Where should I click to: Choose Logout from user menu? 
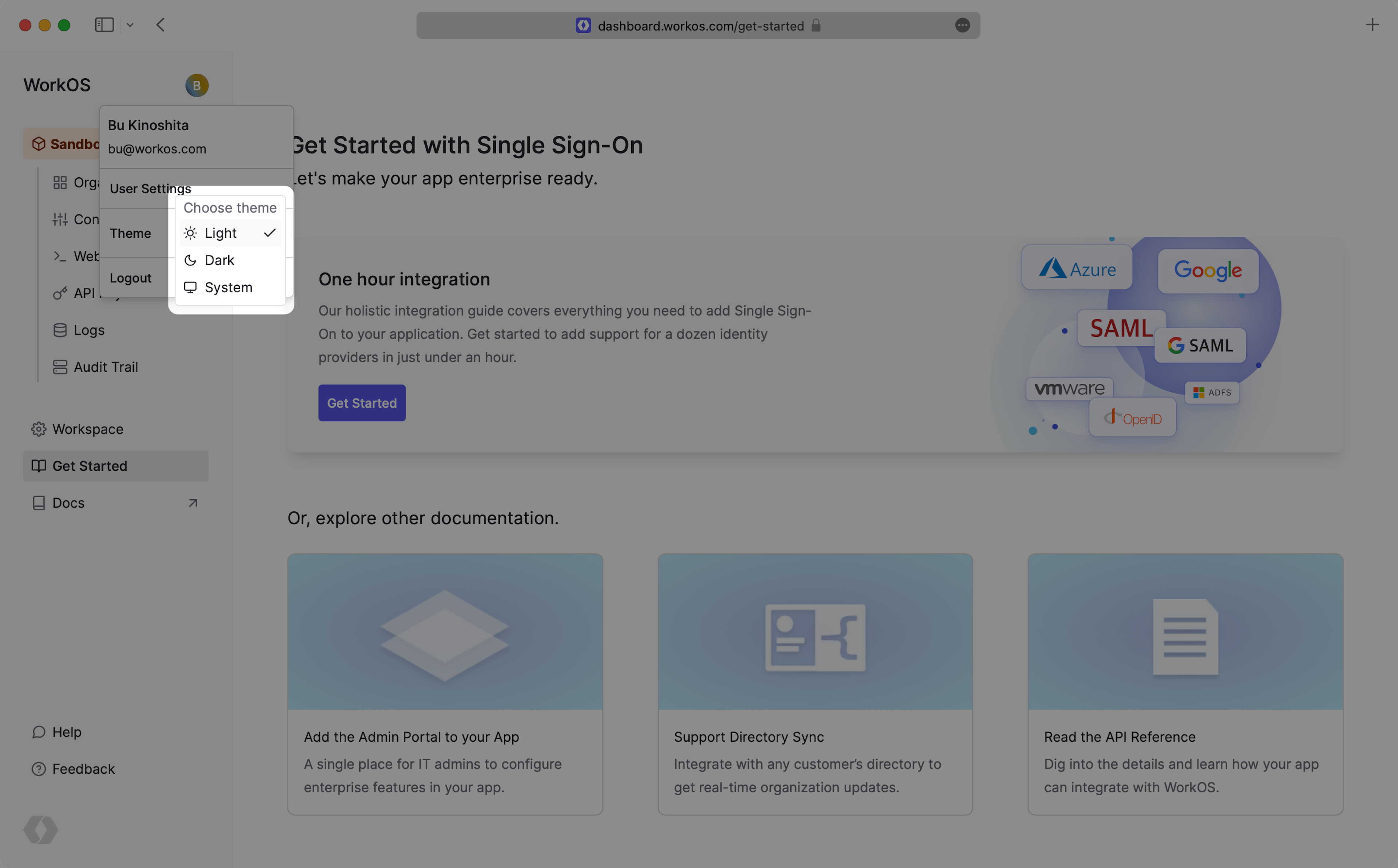coord(131,278)
